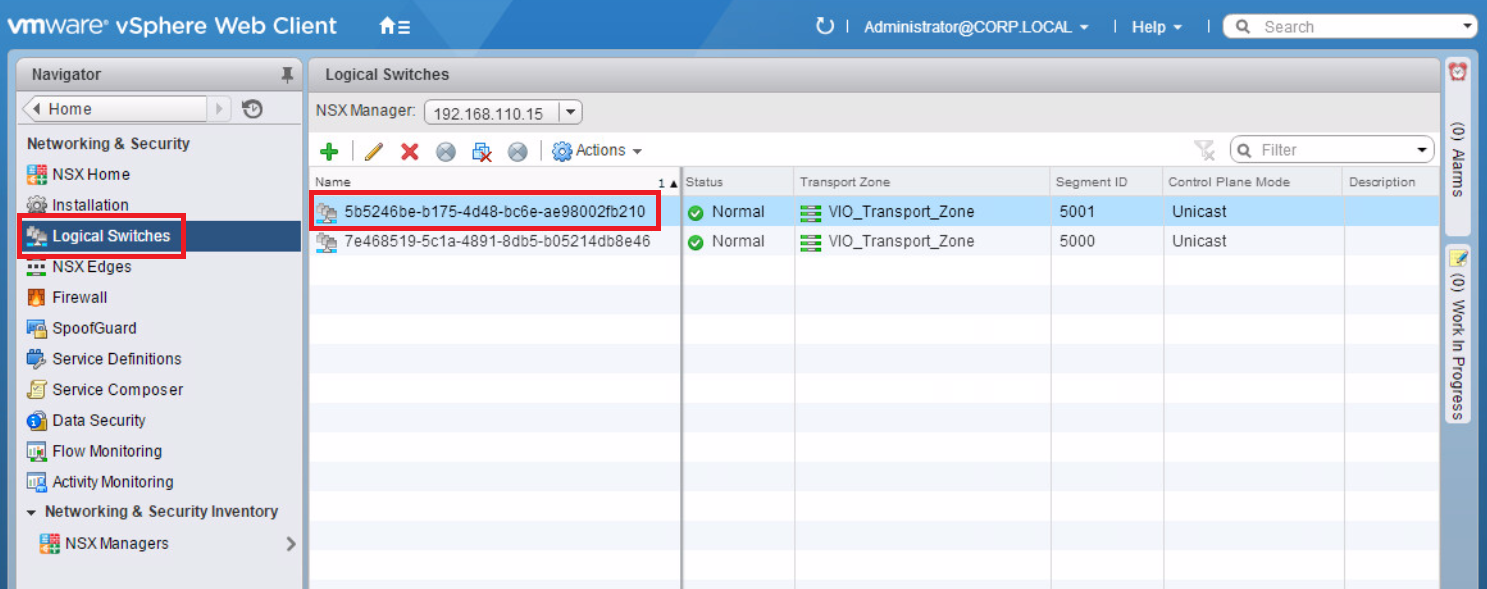This screenshot has width=1487, height=589.
Task: Click the remove VM toolbar icon
Action: point(482,151)
